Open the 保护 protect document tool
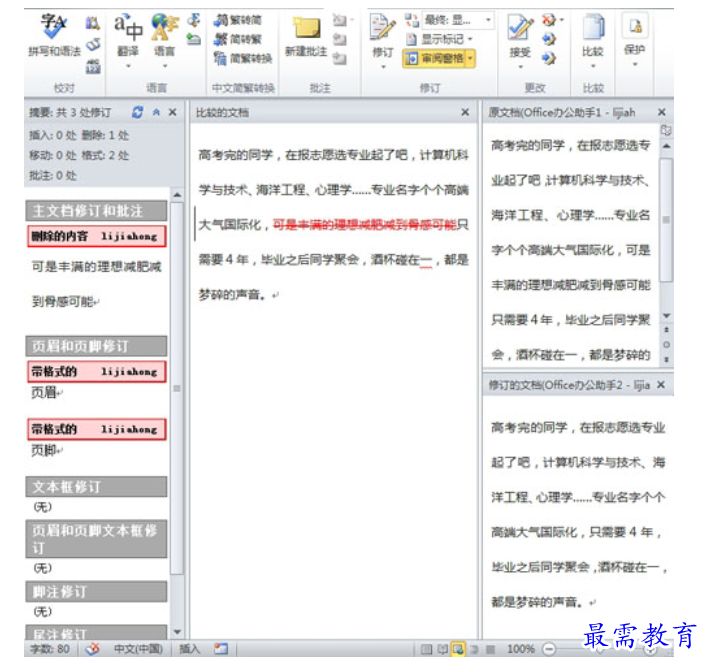The height and width of the screenshot is (667, 705). (x=634, y=35)
